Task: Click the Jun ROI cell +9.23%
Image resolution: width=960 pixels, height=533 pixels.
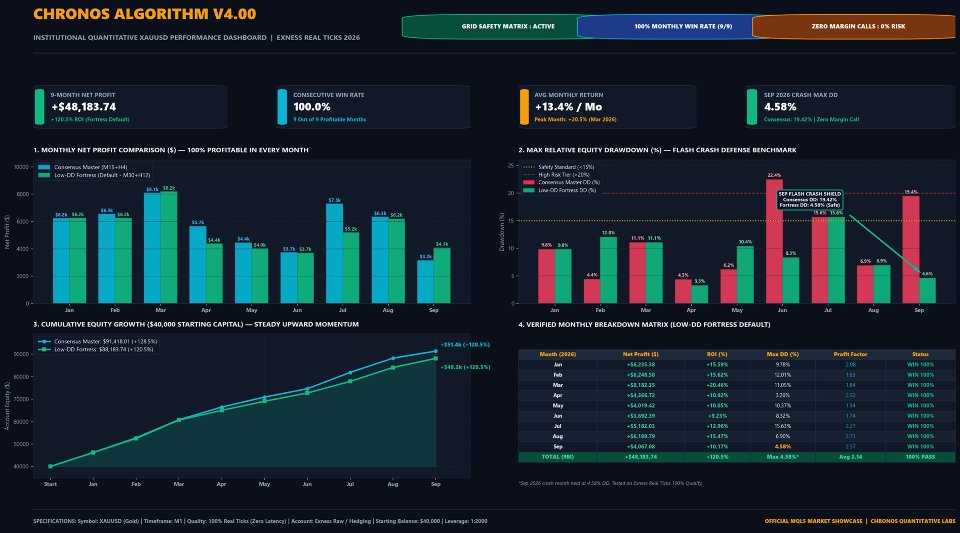Action: coord(717,416)
